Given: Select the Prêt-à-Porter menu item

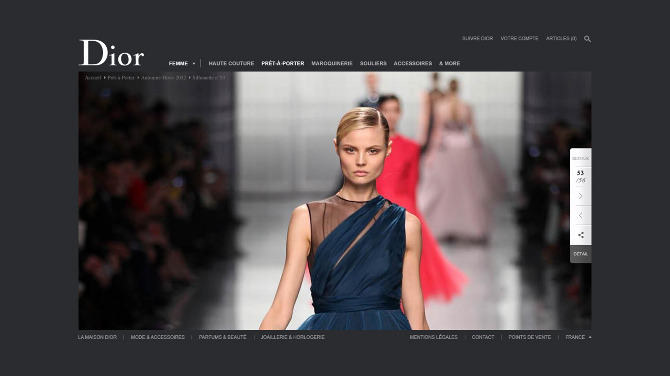Looking at the screenshot, I should click(283, 63).
